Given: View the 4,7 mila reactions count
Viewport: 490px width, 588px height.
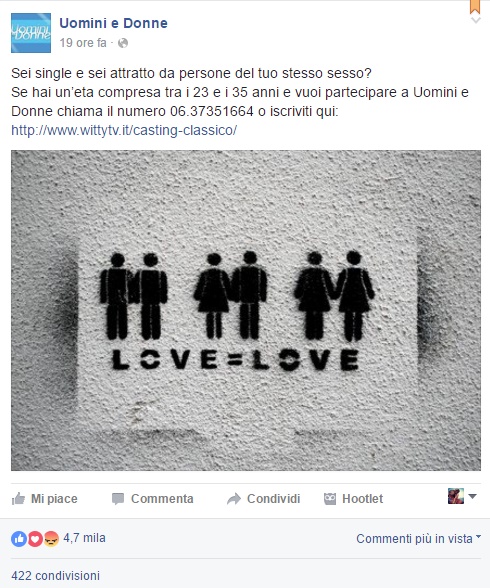Looking at the screenshot, I should (x=84, y=538).
